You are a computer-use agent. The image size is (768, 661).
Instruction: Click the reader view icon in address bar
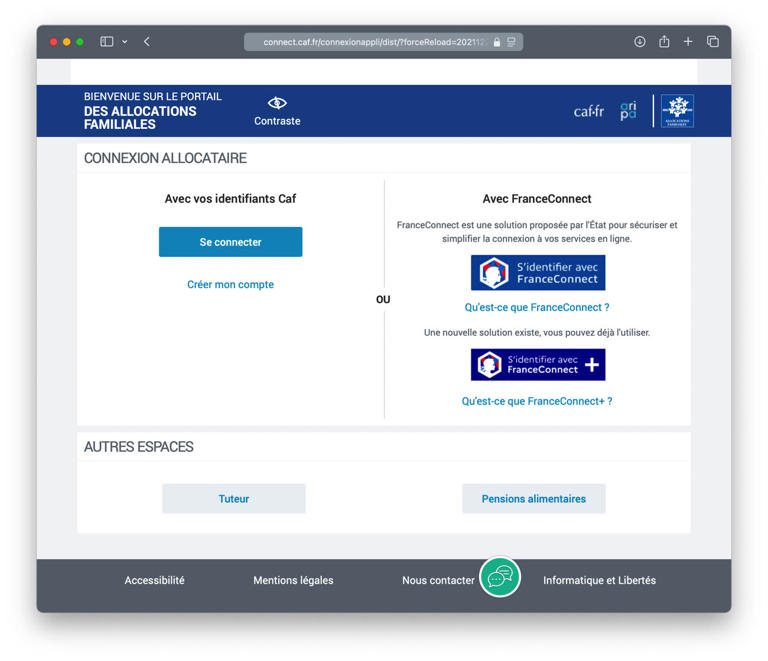point(511,42)
